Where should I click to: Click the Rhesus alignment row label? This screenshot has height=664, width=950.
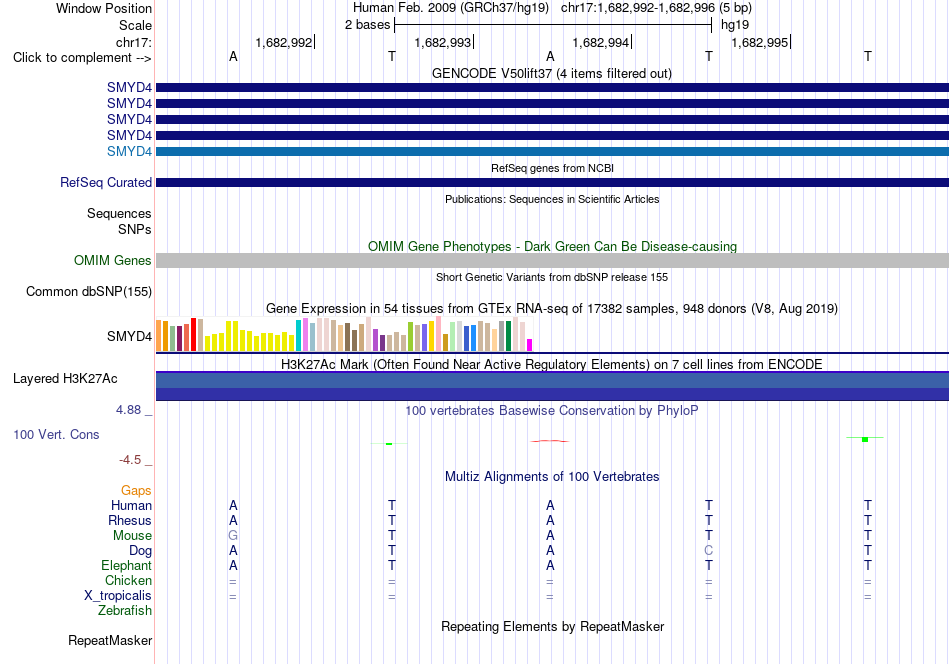point(130,520)
